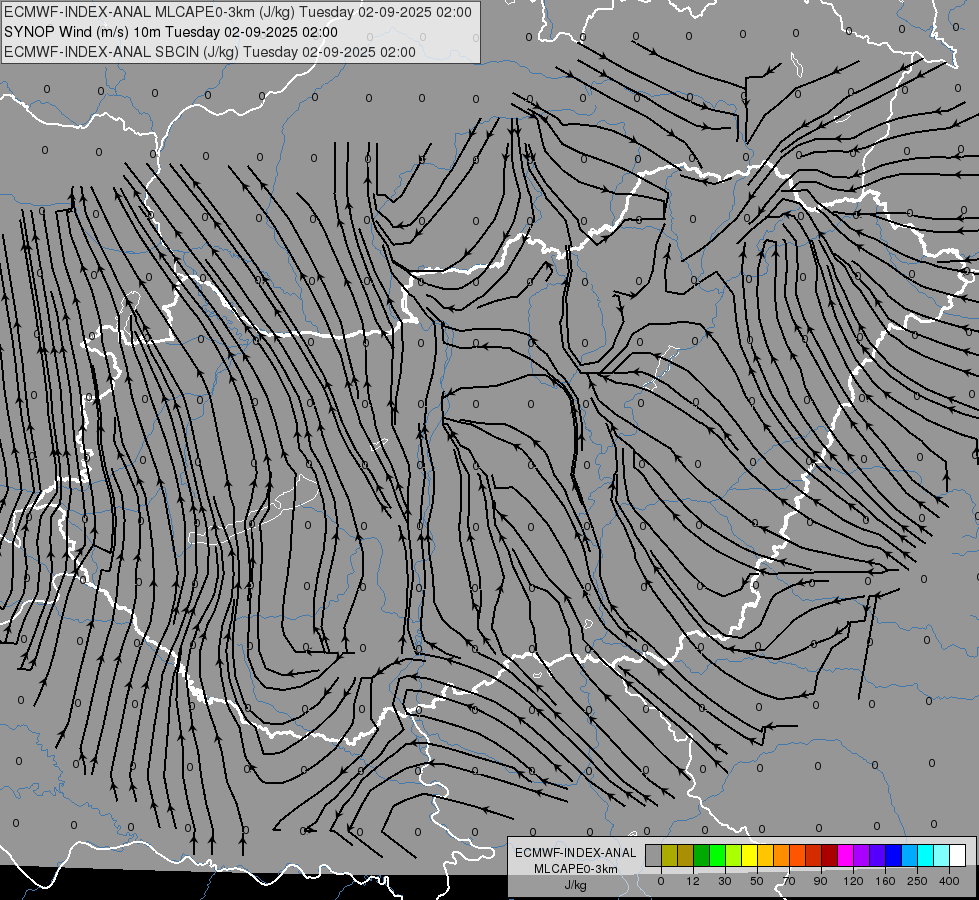The height and width of the screenshot is (900, 979).
Task: Click the gray swatch in the MLCAPE legend
Action: pos(654,855)
